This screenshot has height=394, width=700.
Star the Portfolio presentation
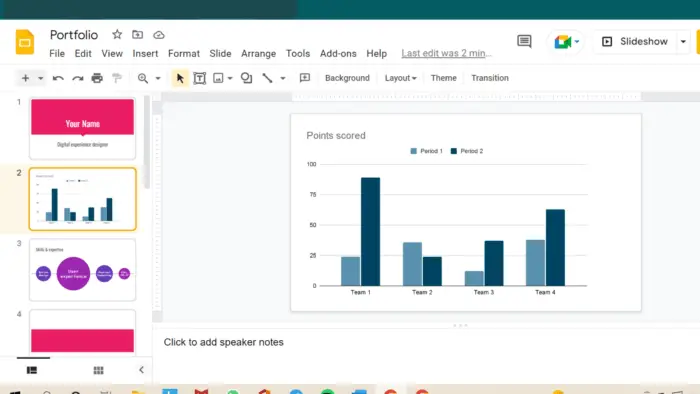coord(117,34)
